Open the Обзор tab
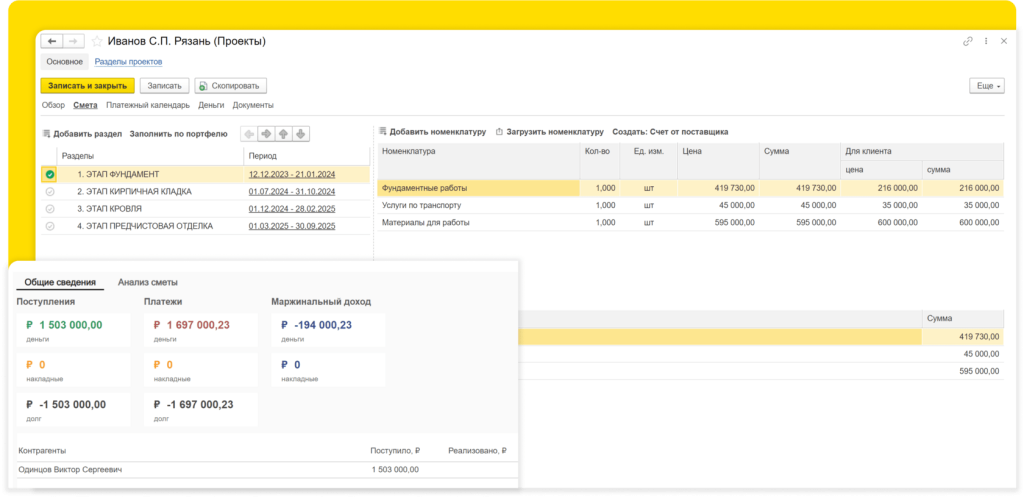 click(54, 105)
